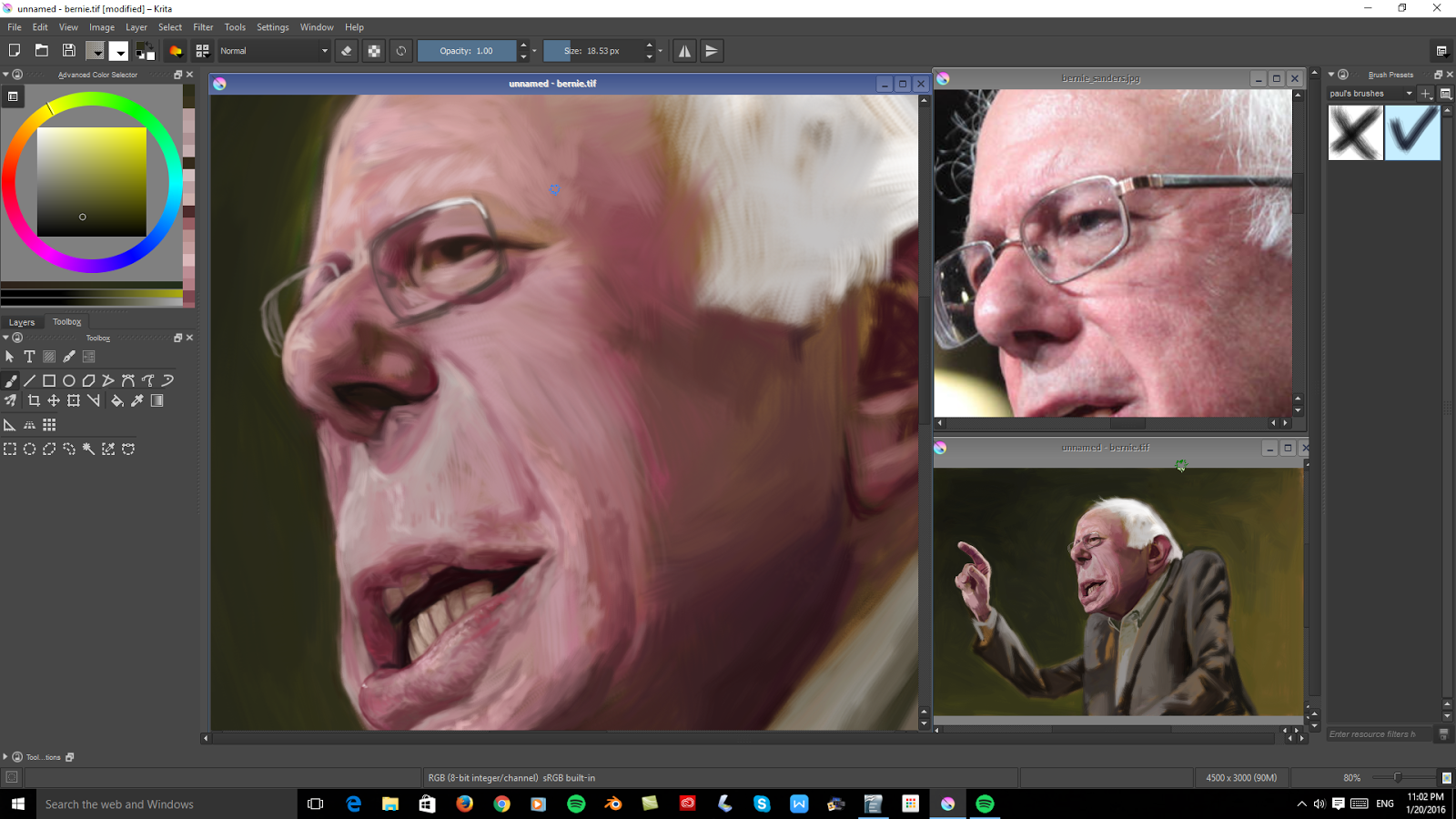Open the brush size dropdown arrow
Viewport: 1456px width, 819px height.
click(660, 51)
